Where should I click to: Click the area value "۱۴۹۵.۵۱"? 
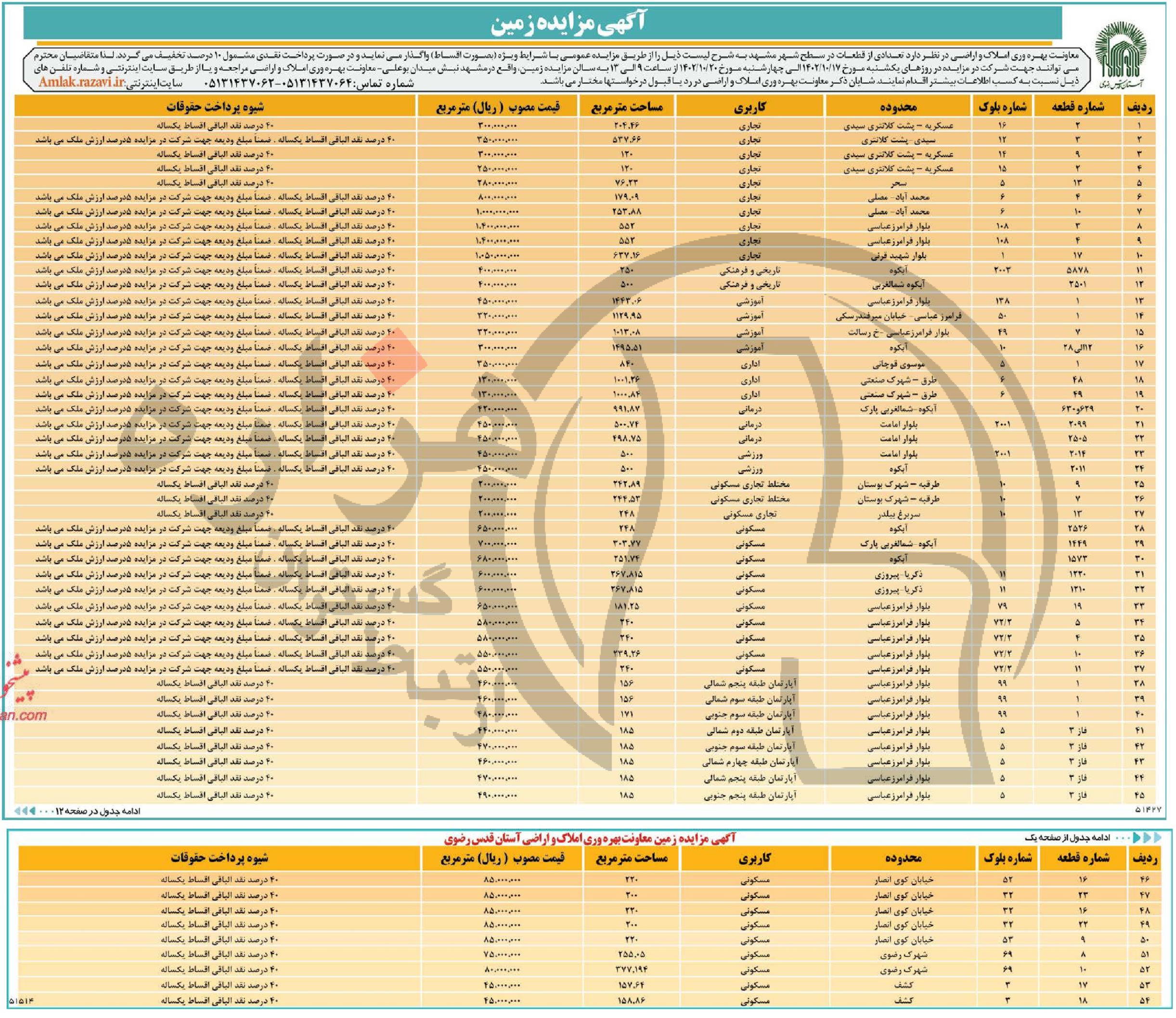(626, 347)
